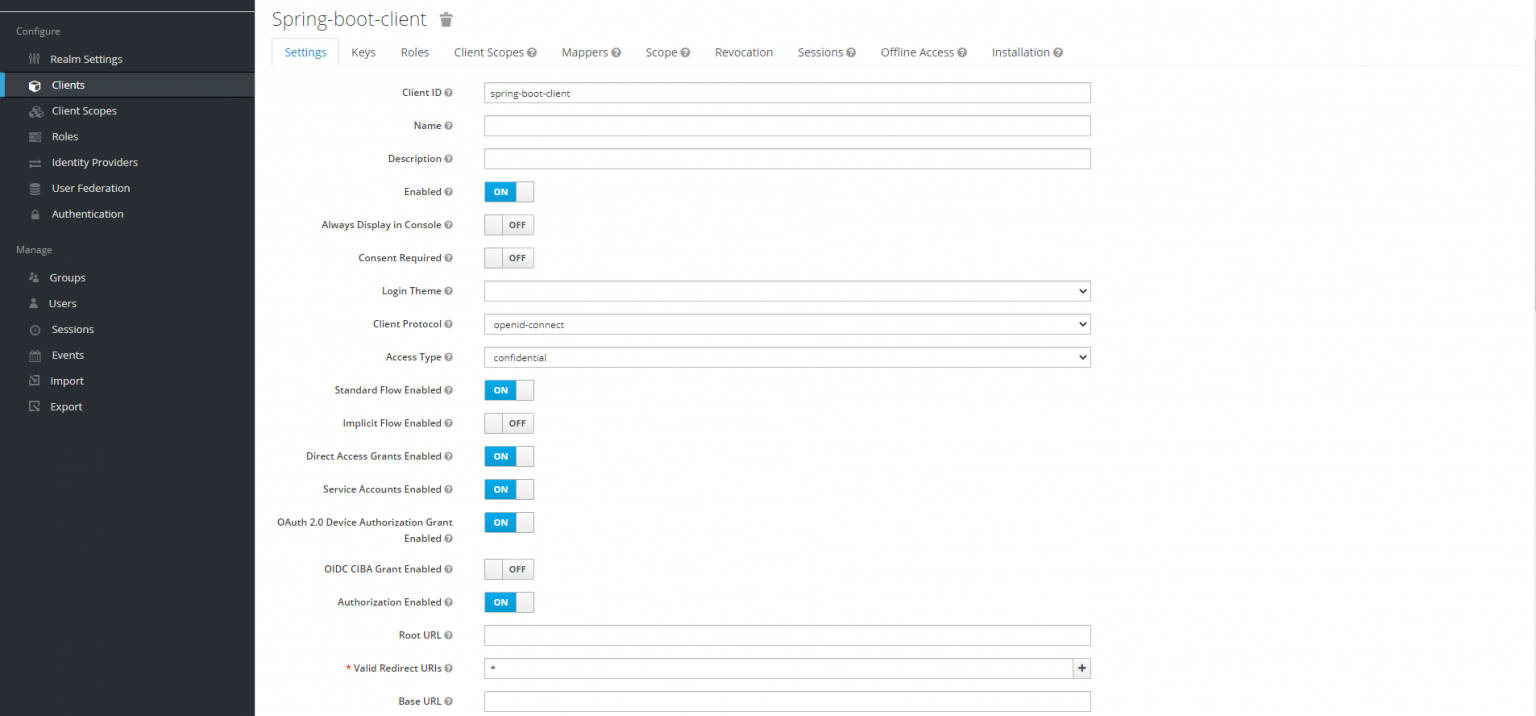Click the Authentication lock icon
This screenshot has height=716, width=1536.
tap(35, 214)
